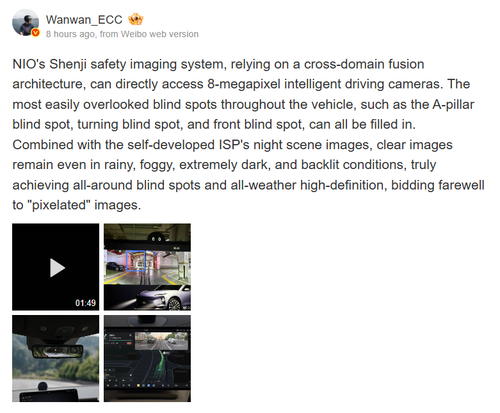This screenshot has width=500, height=413.
Task: Click the digital rearview mirror in photo
Action: point(57,351)
